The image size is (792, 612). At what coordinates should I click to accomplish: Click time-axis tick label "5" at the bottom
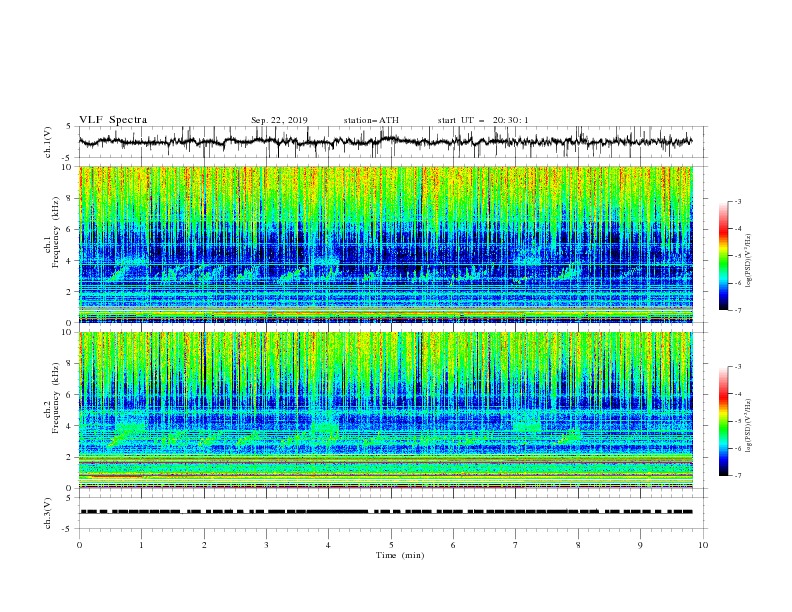click(x=391, y=545)
